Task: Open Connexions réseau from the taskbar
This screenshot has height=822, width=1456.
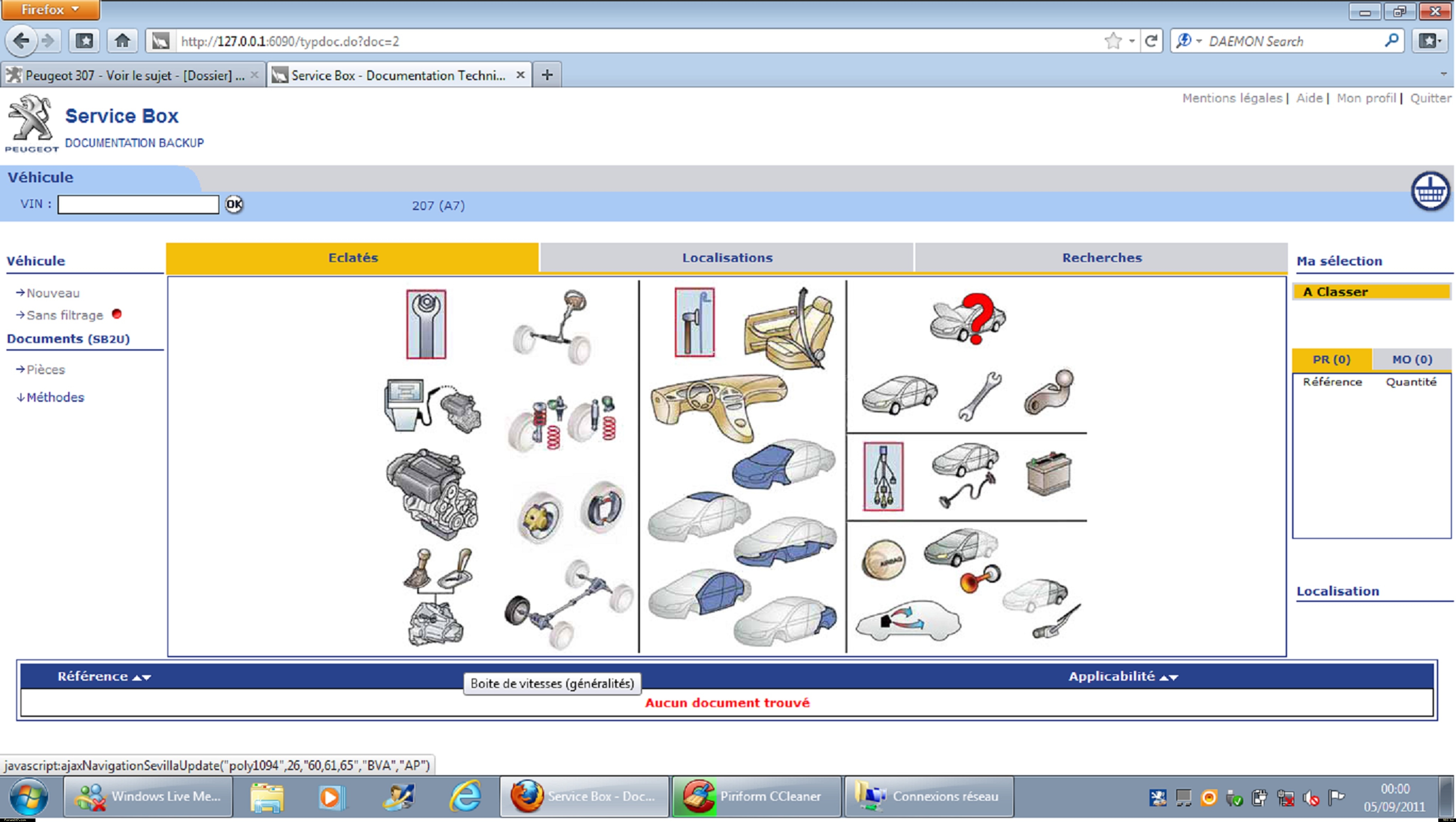Action: pos(929,796)
